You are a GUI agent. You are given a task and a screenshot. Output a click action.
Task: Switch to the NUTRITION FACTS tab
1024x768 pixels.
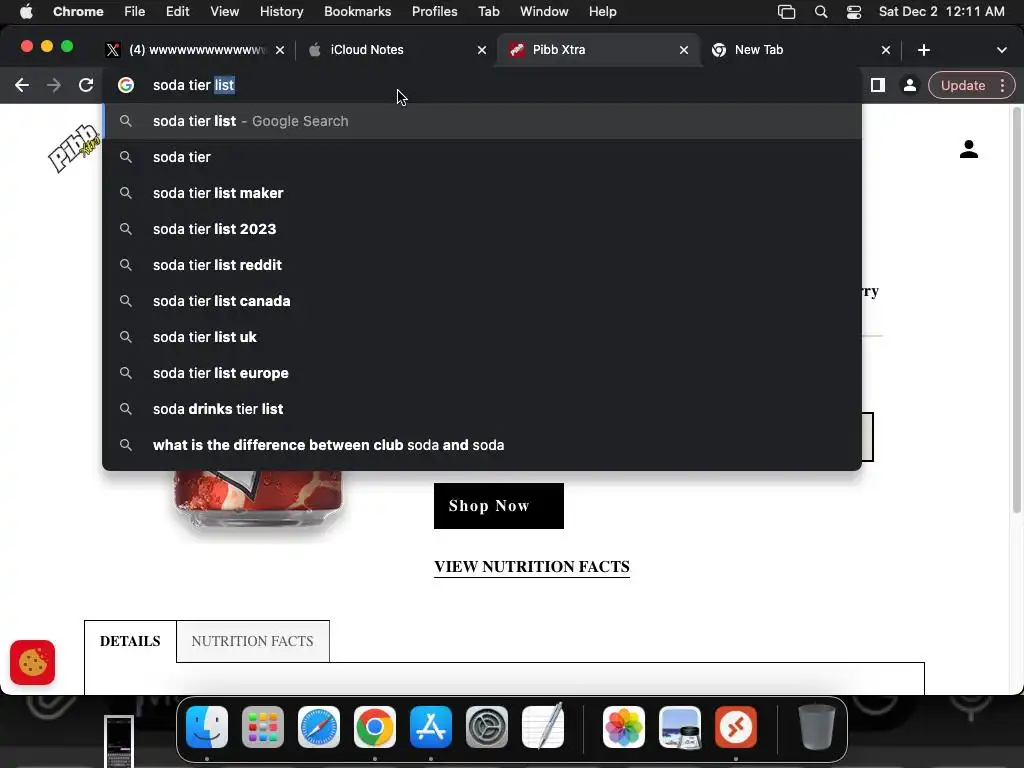[253, 641]
